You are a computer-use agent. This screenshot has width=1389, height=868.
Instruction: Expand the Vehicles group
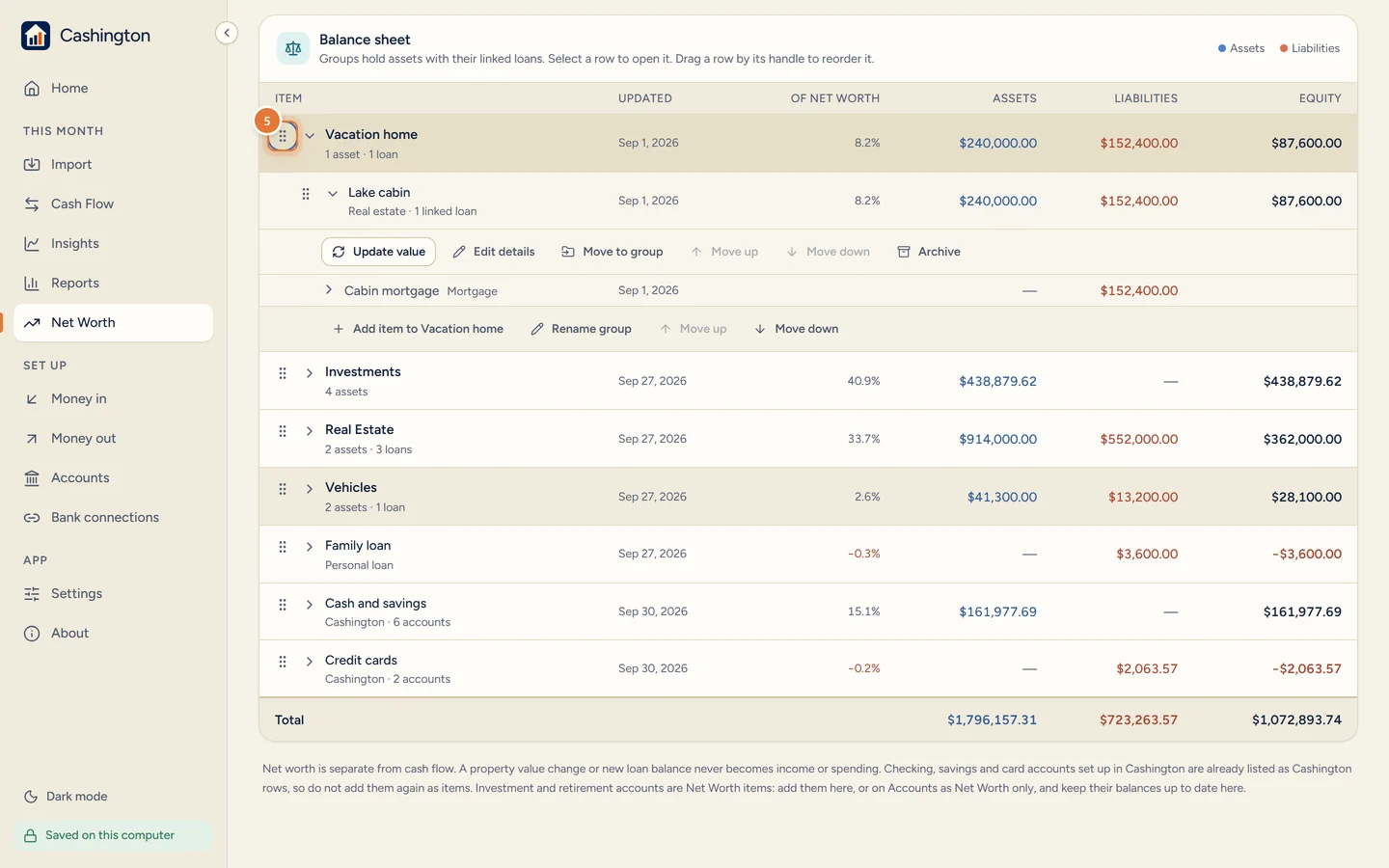[310, 489]
